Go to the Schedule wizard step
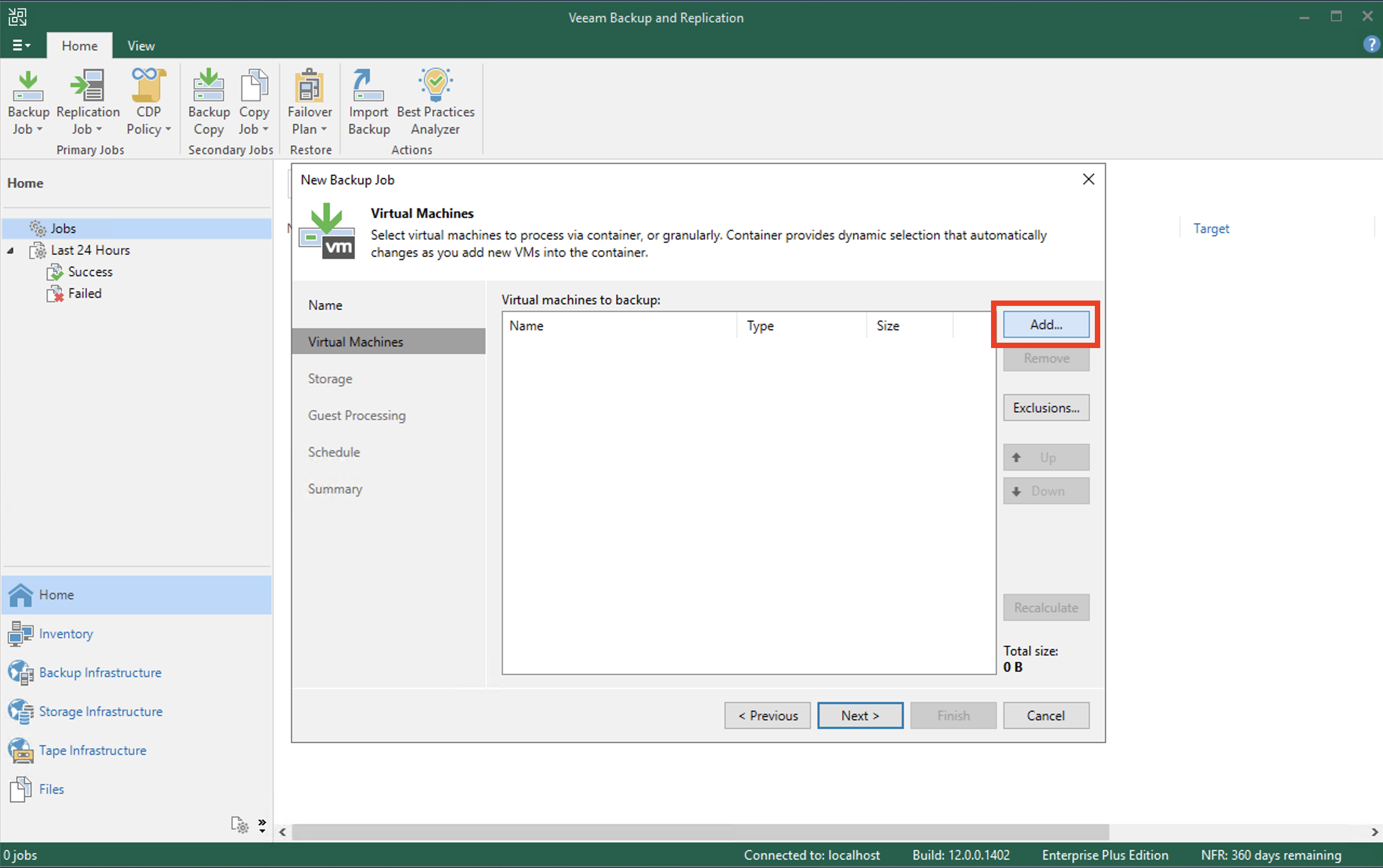This screenshot has width=1383, height=868. tap(334, 452)
